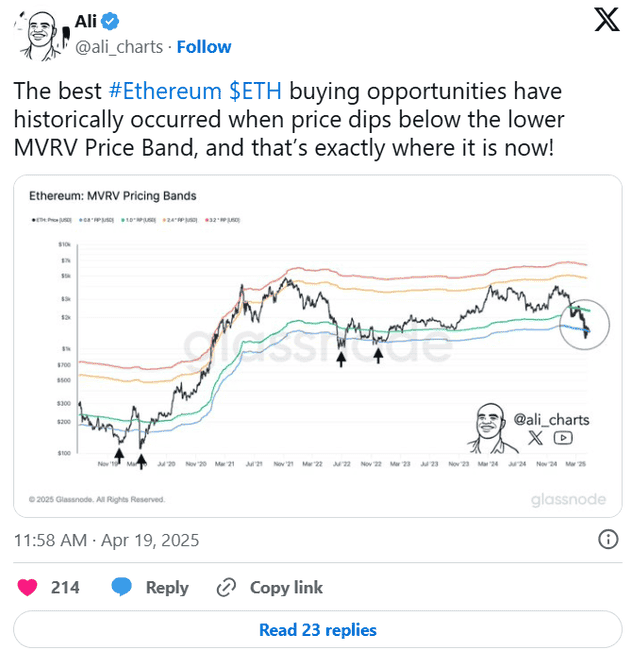Like the tweet with the heart icon
This screenshot has width=632, height=650.
click(27, 587)
